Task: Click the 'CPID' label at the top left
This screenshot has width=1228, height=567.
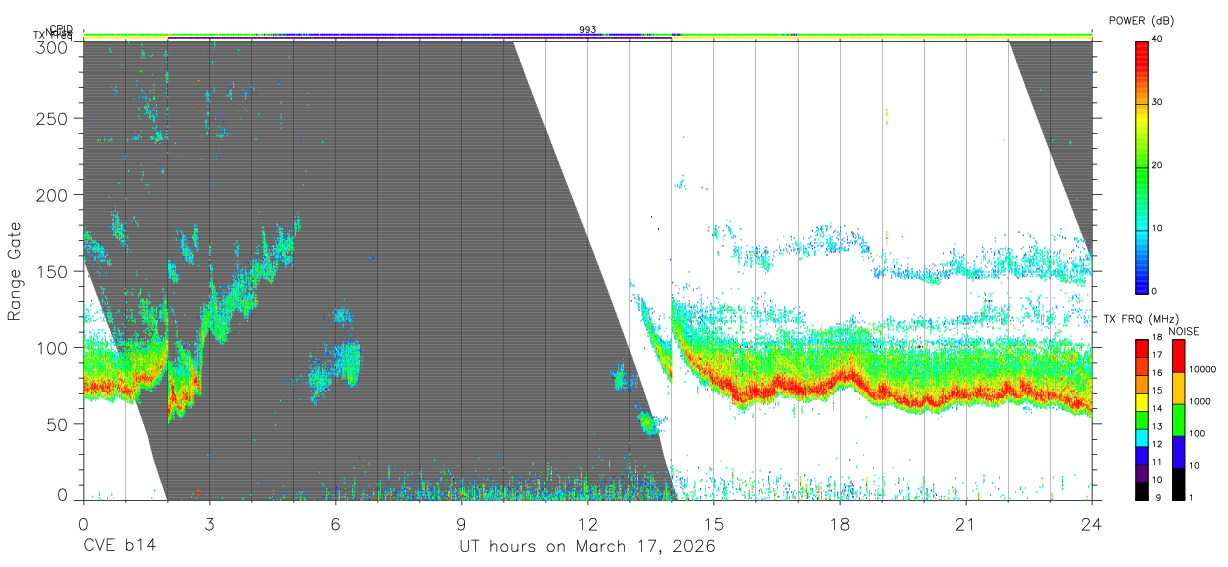Action: [x=61, y=29]
